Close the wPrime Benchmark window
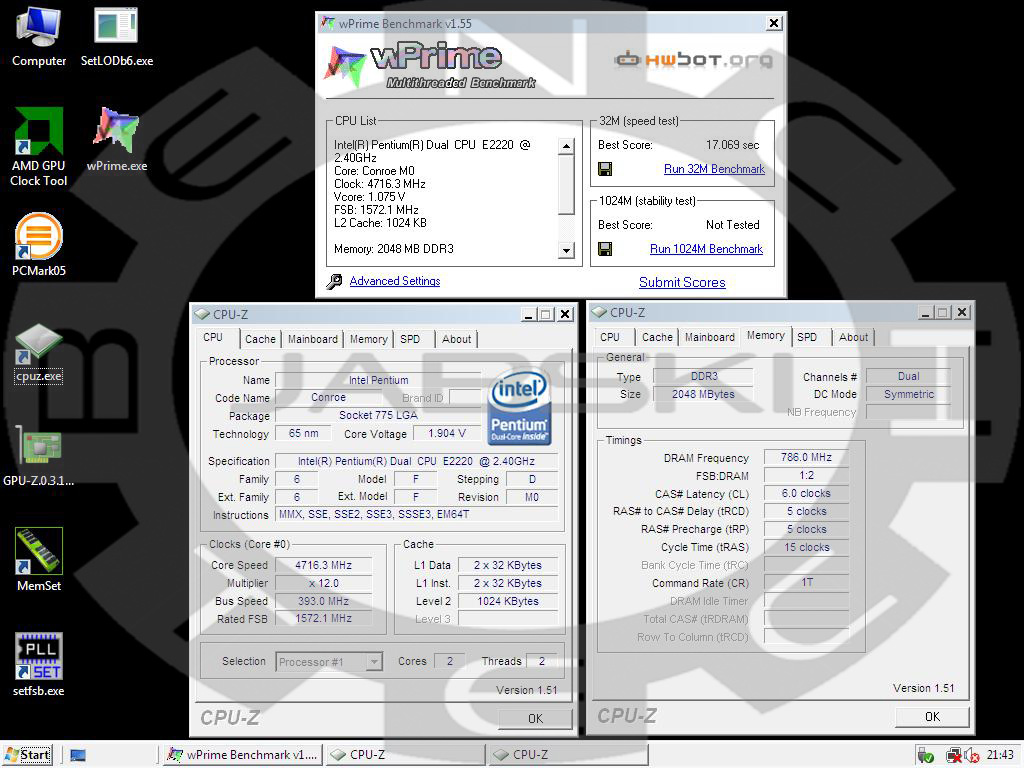1024x768 pixels. [x=774, y=24]
